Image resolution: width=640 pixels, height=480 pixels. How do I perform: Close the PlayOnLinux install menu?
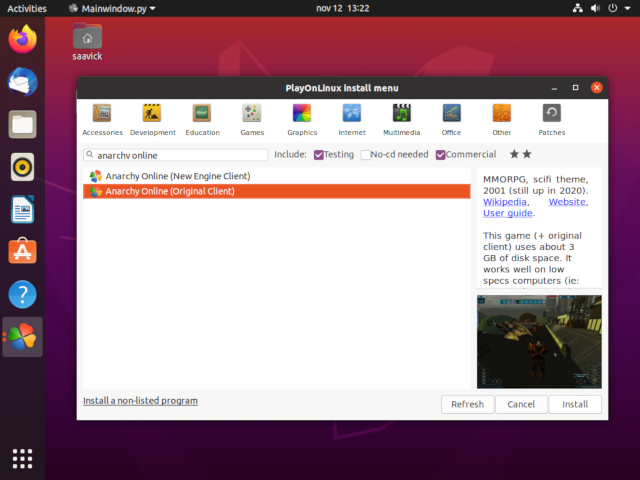[596, 87]
